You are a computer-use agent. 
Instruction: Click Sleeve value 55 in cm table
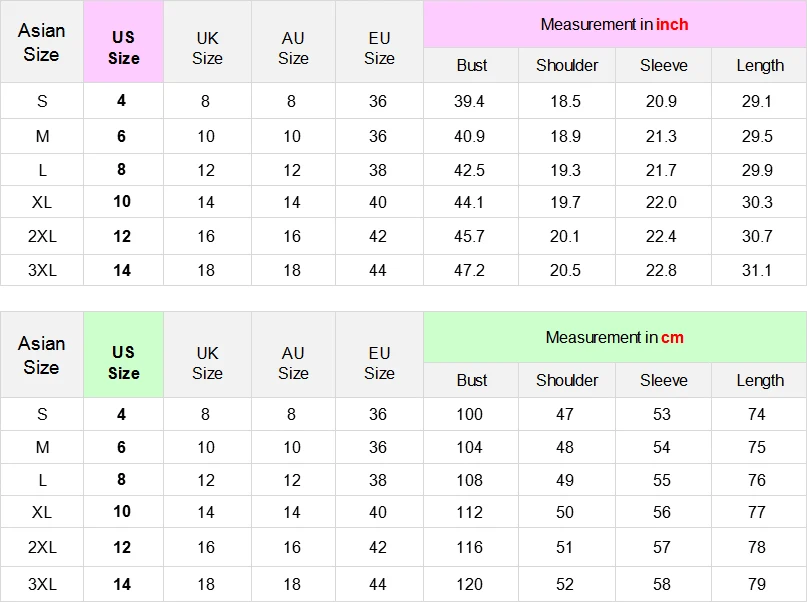(661, 480)
